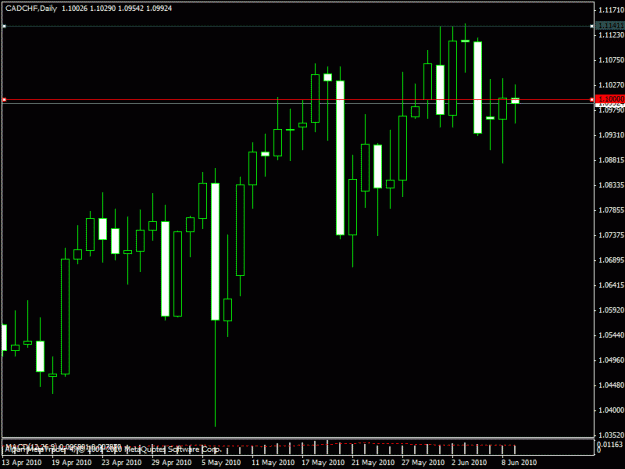Click the 23 Apr 2010 date label

[x=122, y=462]
